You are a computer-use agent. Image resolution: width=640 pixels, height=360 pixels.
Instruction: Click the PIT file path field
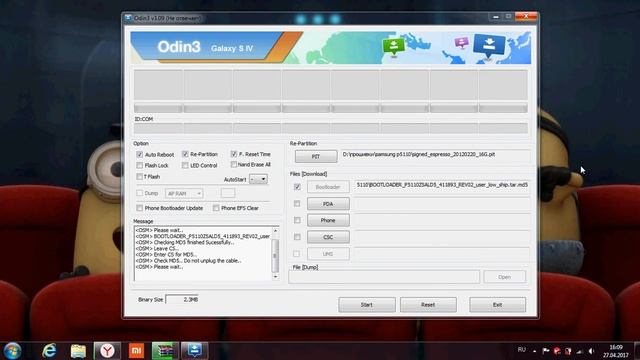pyautogui.click(x=436, y=156)
